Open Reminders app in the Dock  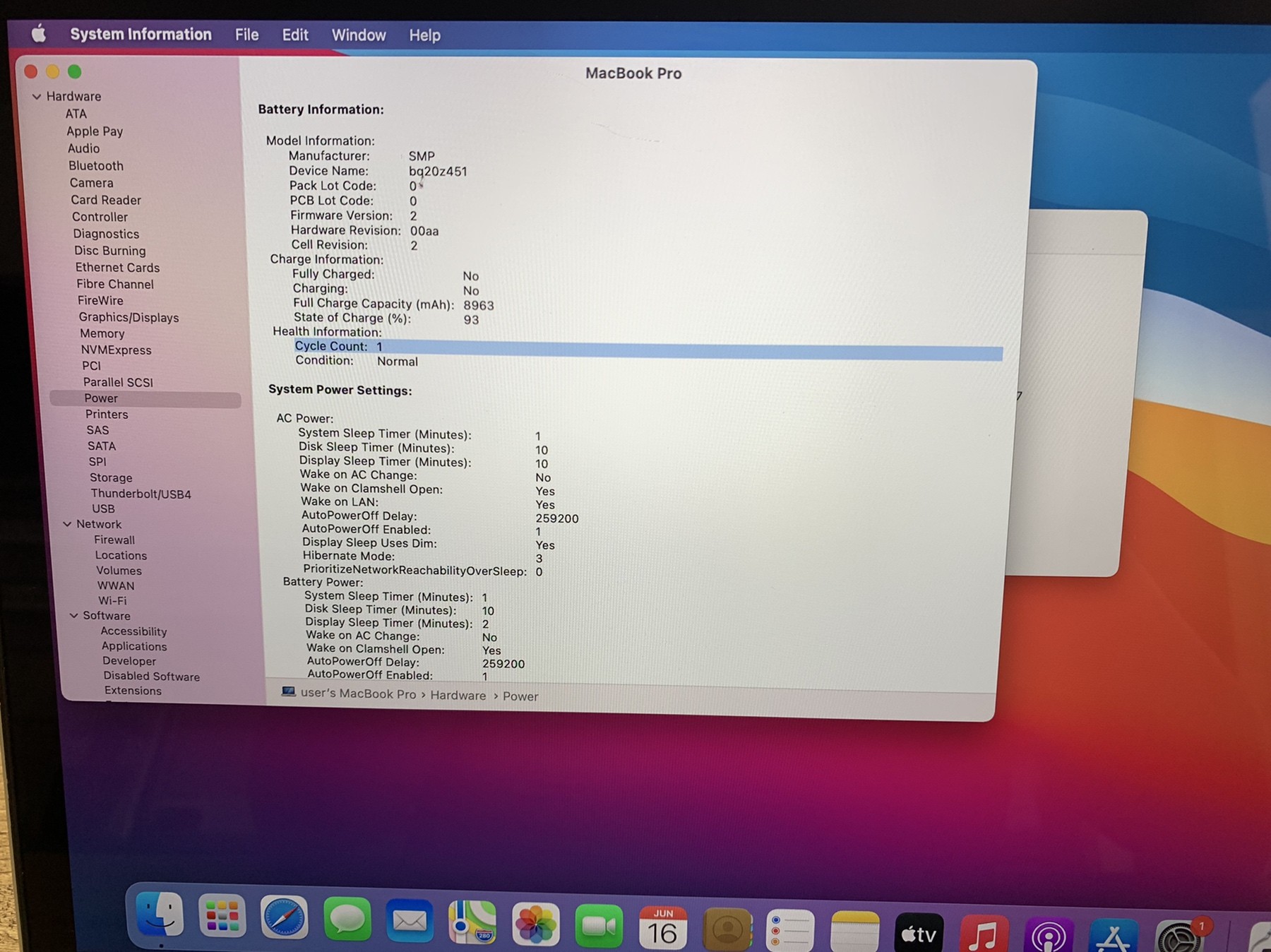point(790,929)
